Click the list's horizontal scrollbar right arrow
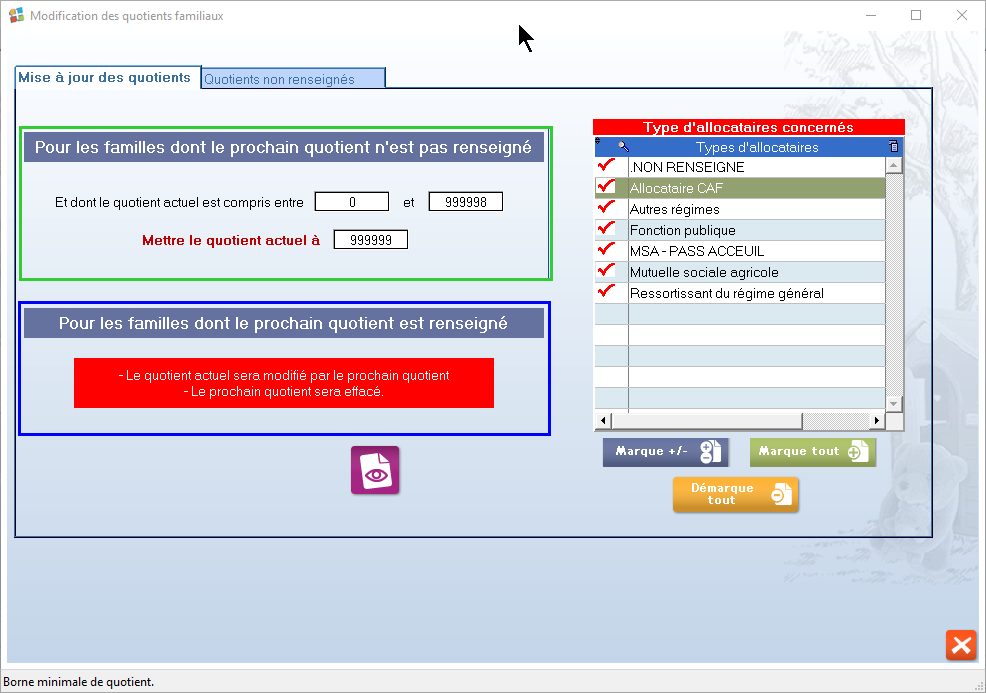This screenshot has width=986, height=693. tap(877, 420)
